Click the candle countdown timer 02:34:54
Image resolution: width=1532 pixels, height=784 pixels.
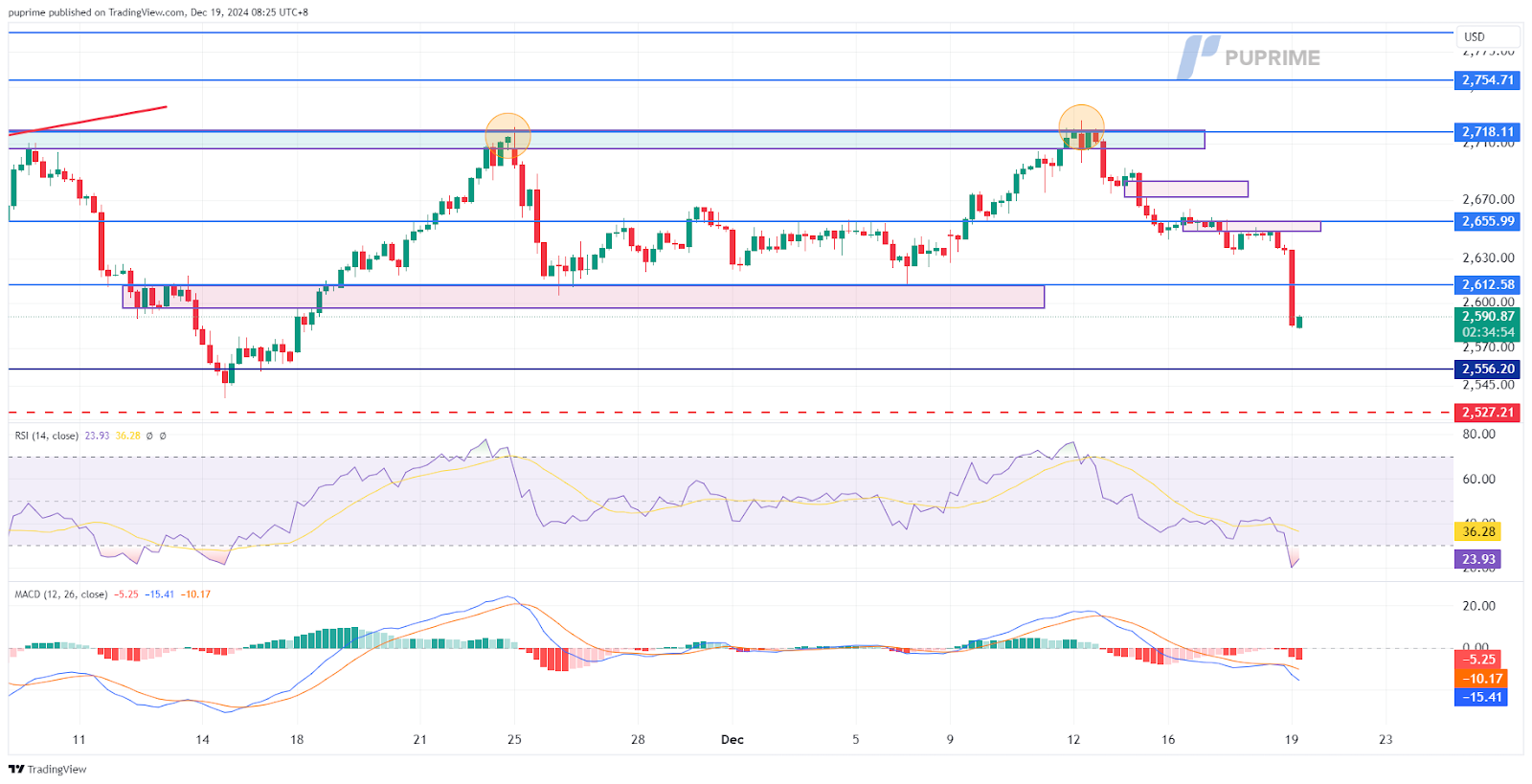click(x=1487, y=332)
